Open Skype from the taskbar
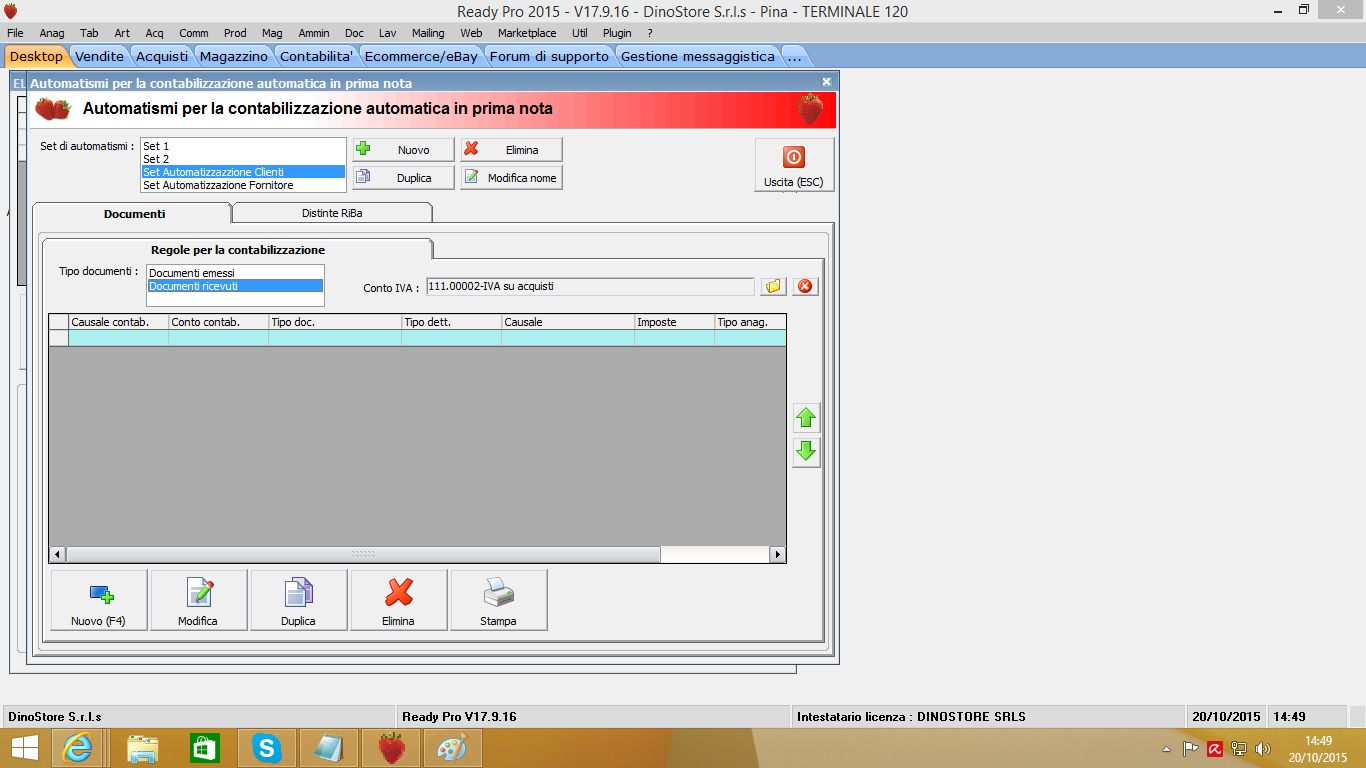 coord(266,747)
